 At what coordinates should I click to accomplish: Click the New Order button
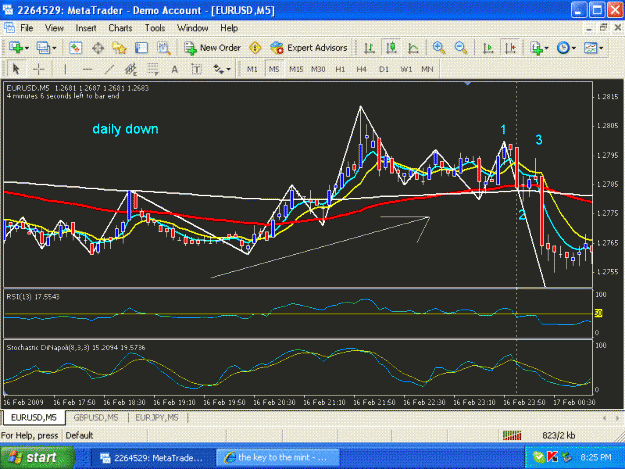pyautogui.click(x=212, y=48)
